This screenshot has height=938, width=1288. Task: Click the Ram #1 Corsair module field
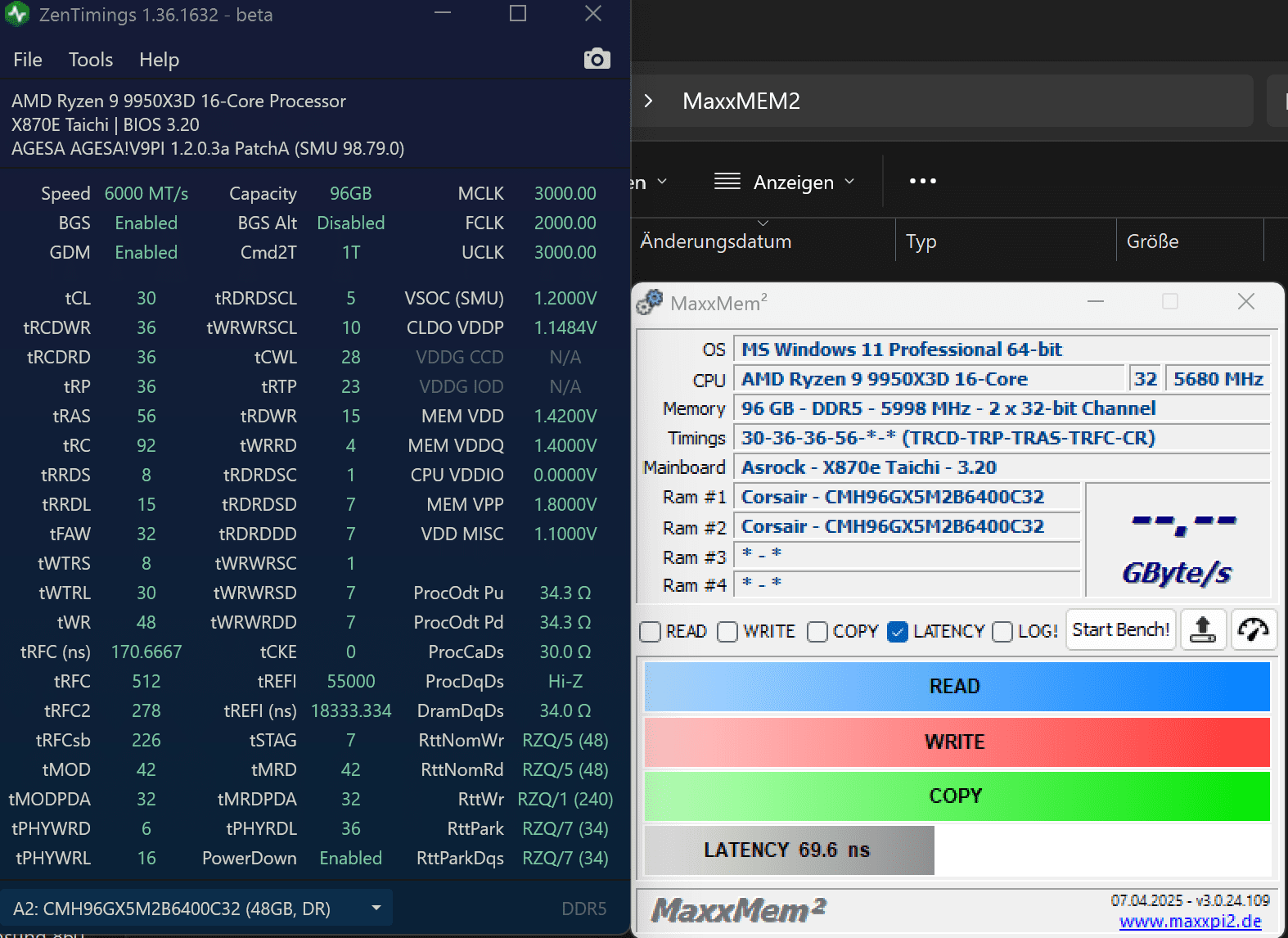pyautogui.click(x=907, y=497)
